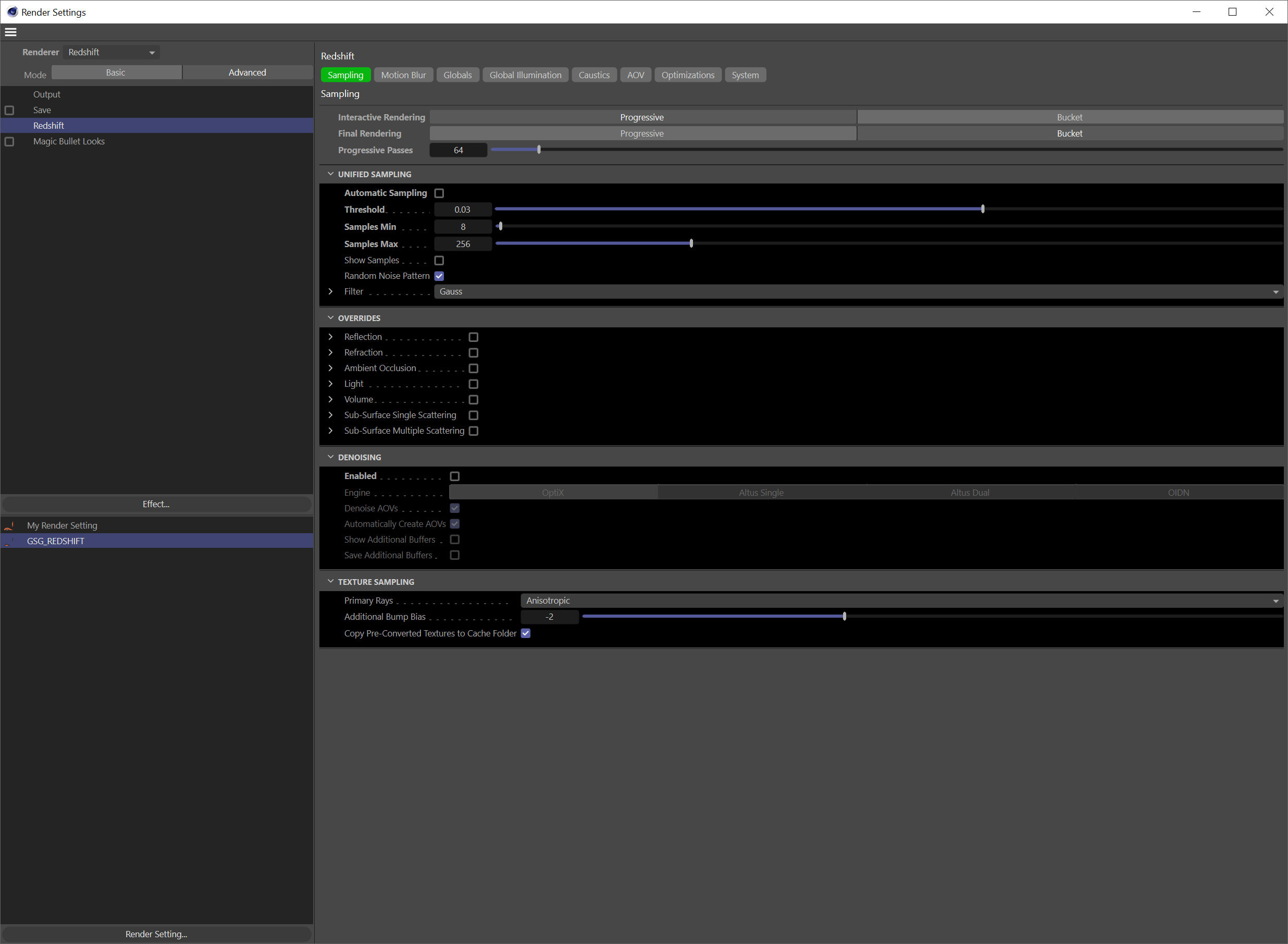Set Final Rendering to Bucket
Screen dimensions: 1288x944
[x=1070, y=133]
